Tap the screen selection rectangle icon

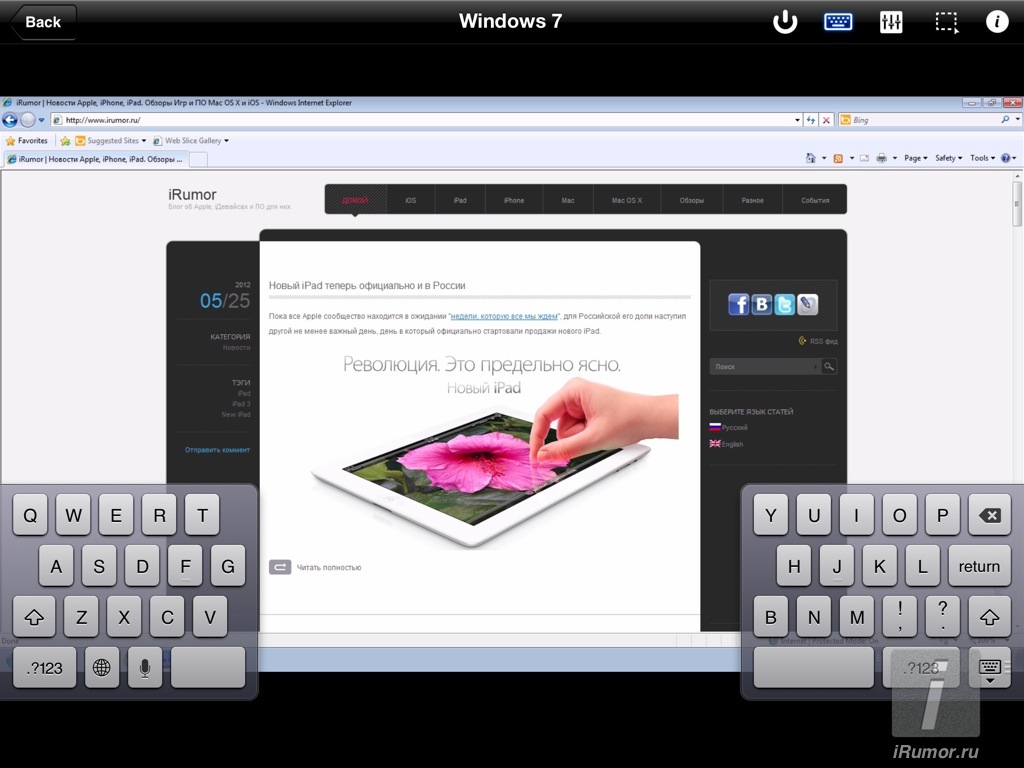point(946,22)
